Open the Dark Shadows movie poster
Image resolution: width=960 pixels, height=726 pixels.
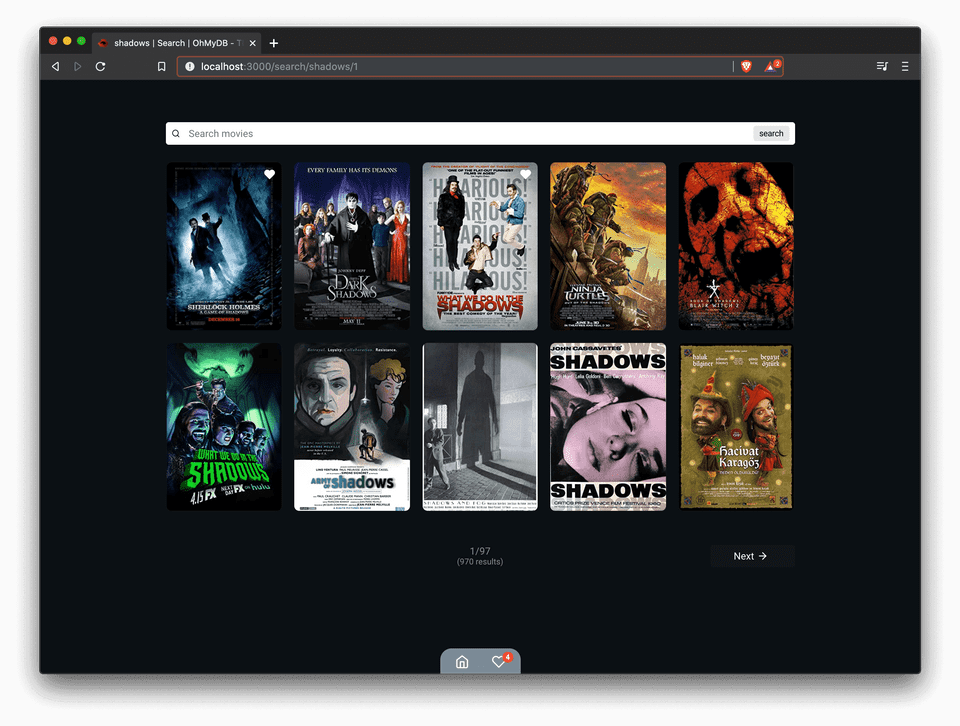[352, 246]
